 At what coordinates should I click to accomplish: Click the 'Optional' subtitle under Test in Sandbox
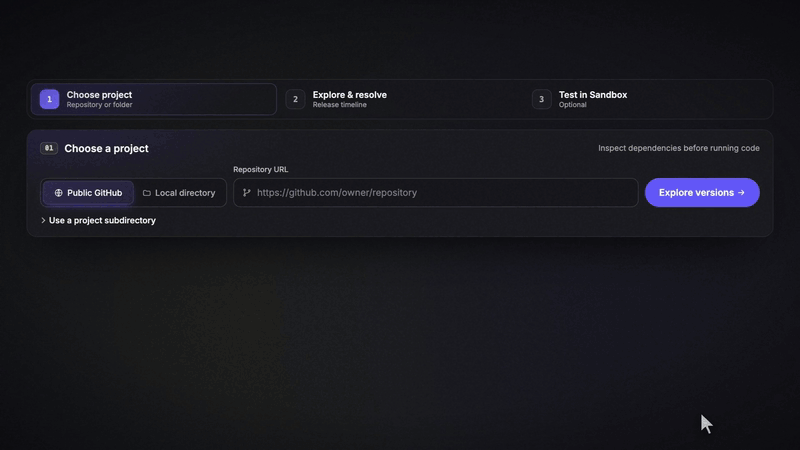(572, 105)
